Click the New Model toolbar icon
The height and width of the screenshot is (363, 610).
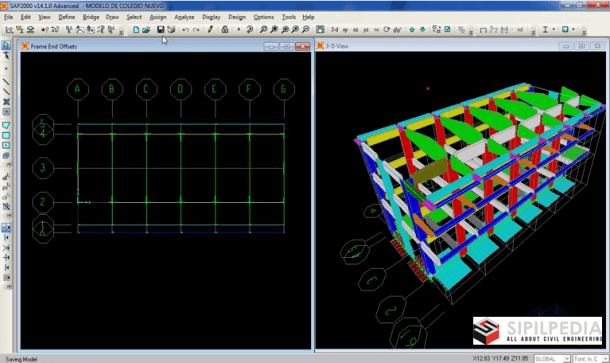(x=136, y=30)
